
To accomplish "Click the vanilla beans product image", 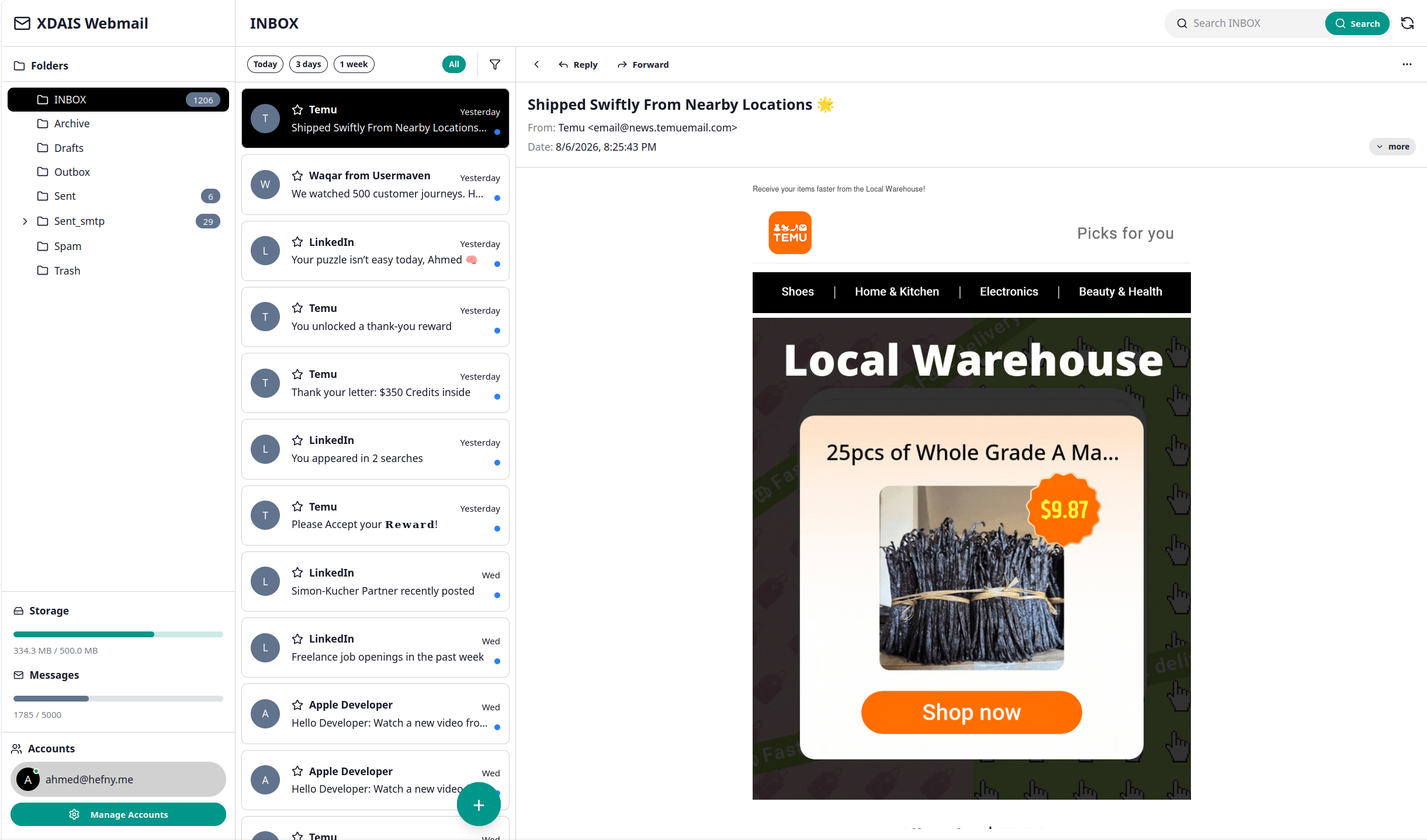I will point(971,578).
